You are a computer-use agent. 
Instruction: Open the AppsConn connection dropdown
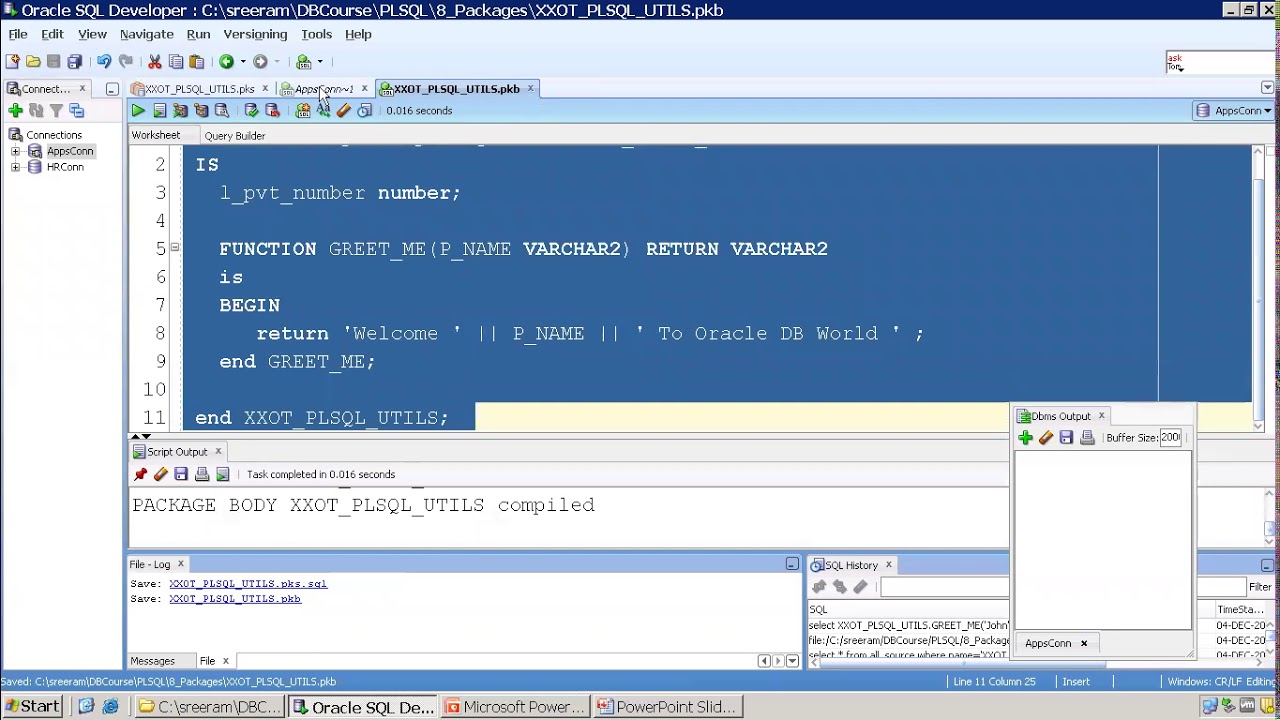(x=1234, y=111)
